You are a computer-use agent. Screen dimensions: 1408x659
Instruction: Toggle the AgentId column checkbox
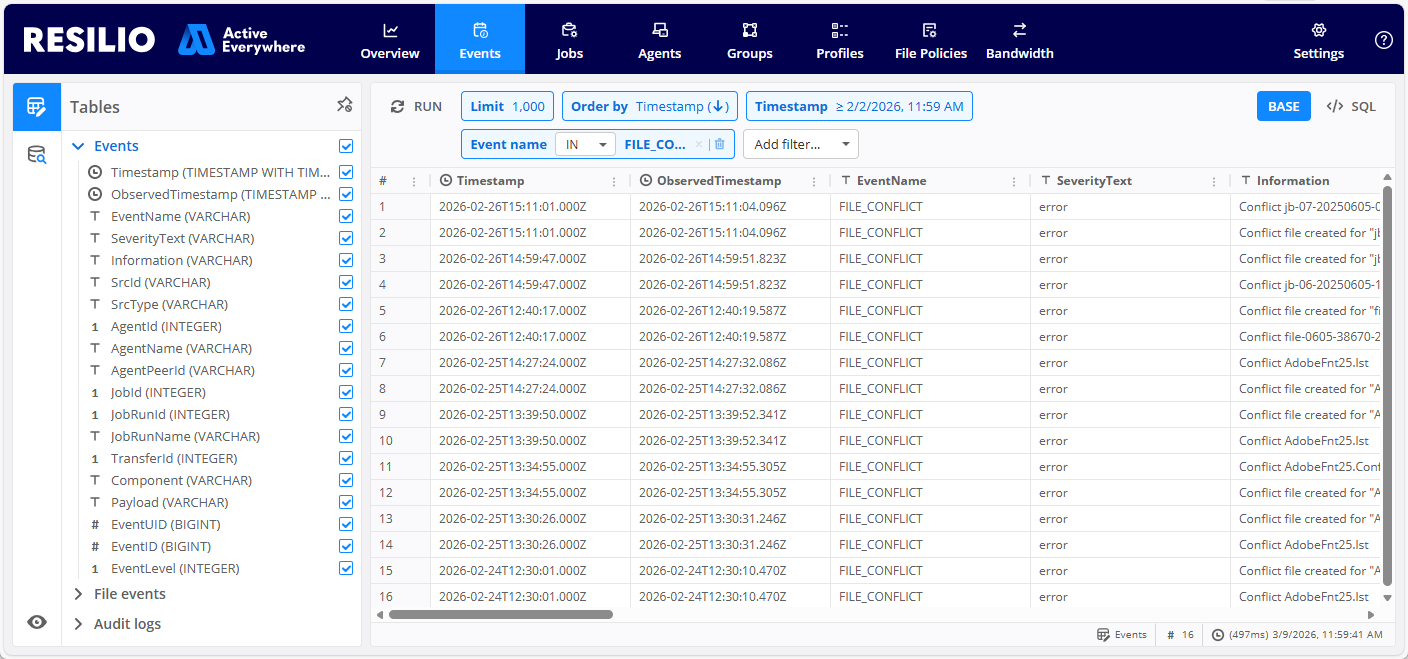coord(346,326)
